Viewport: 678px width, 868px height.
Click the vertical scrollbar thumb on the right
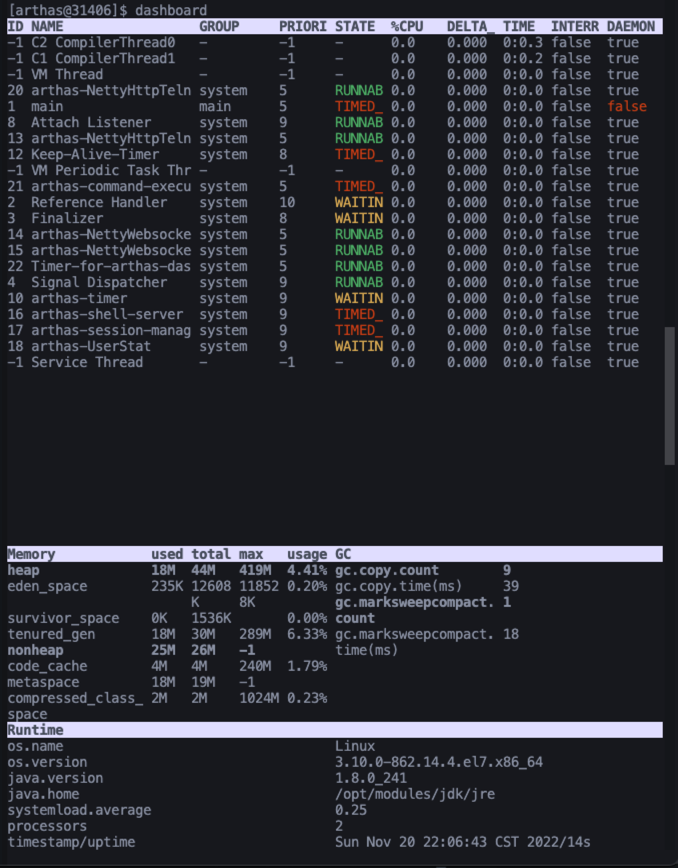(670, 394)
